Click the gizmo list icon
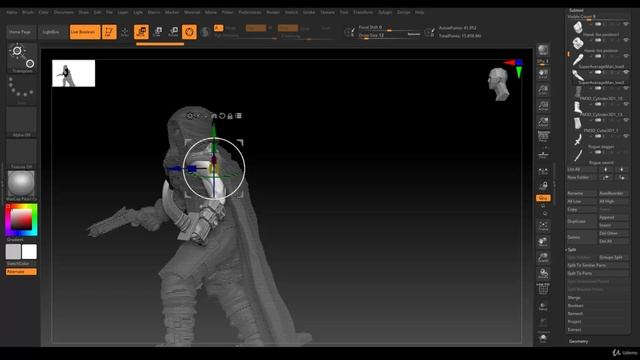The width and height of the screenshot is (640, 360). click(x=238, y=116)
